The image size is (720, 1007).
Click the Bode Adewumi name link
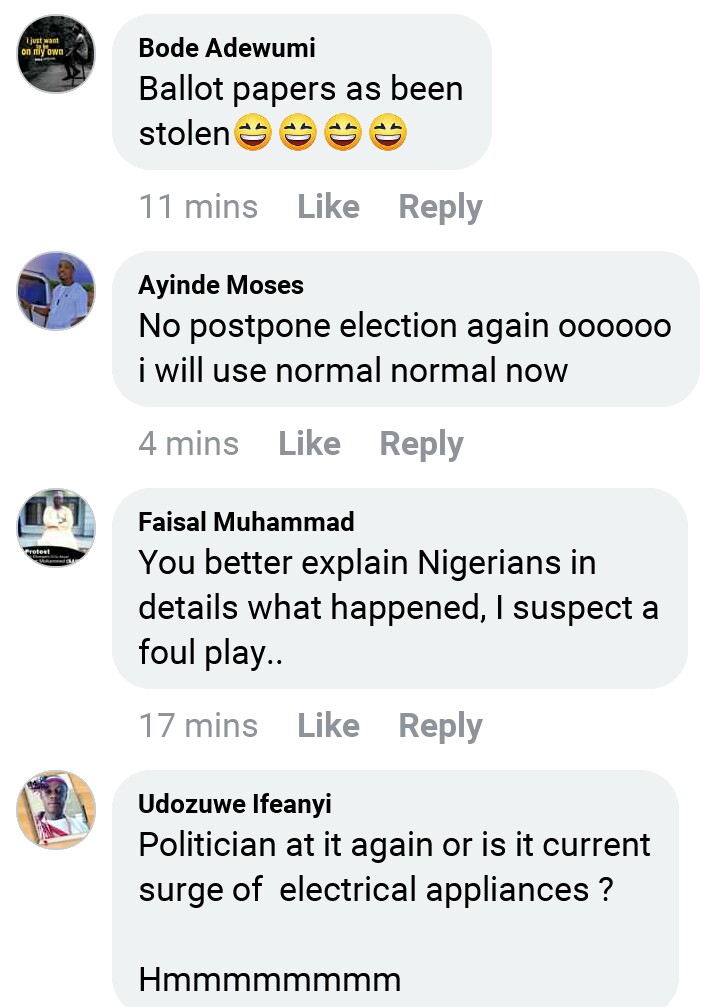[227, 47]
